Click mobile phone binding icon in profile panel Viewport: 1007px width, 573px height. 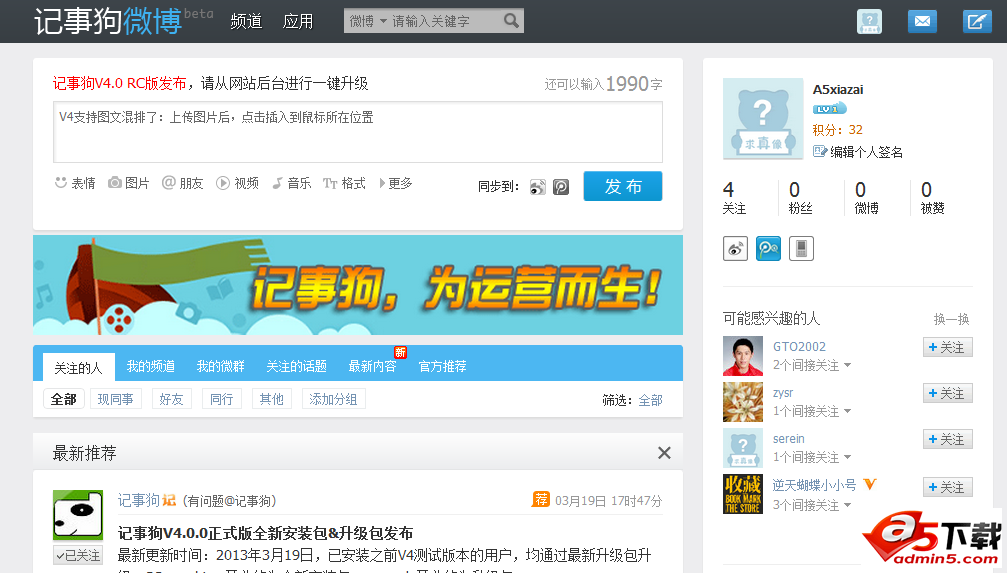801,249
